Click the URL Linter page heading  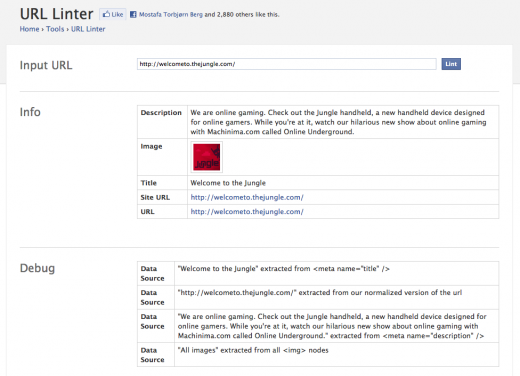(57, 14)
